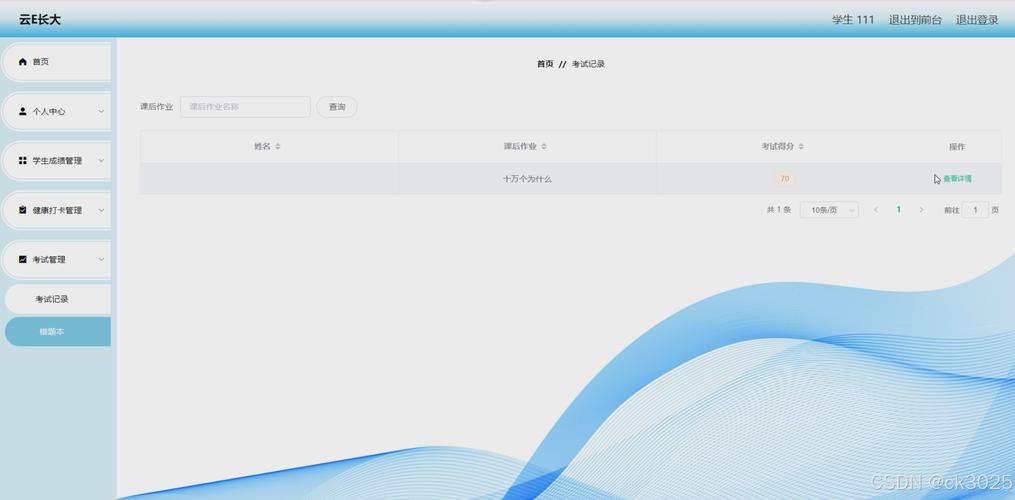Click the person icon beside 个人中心
This screenshot has width=1015, height=500.
pyautogui.click(x=23, y=111)
